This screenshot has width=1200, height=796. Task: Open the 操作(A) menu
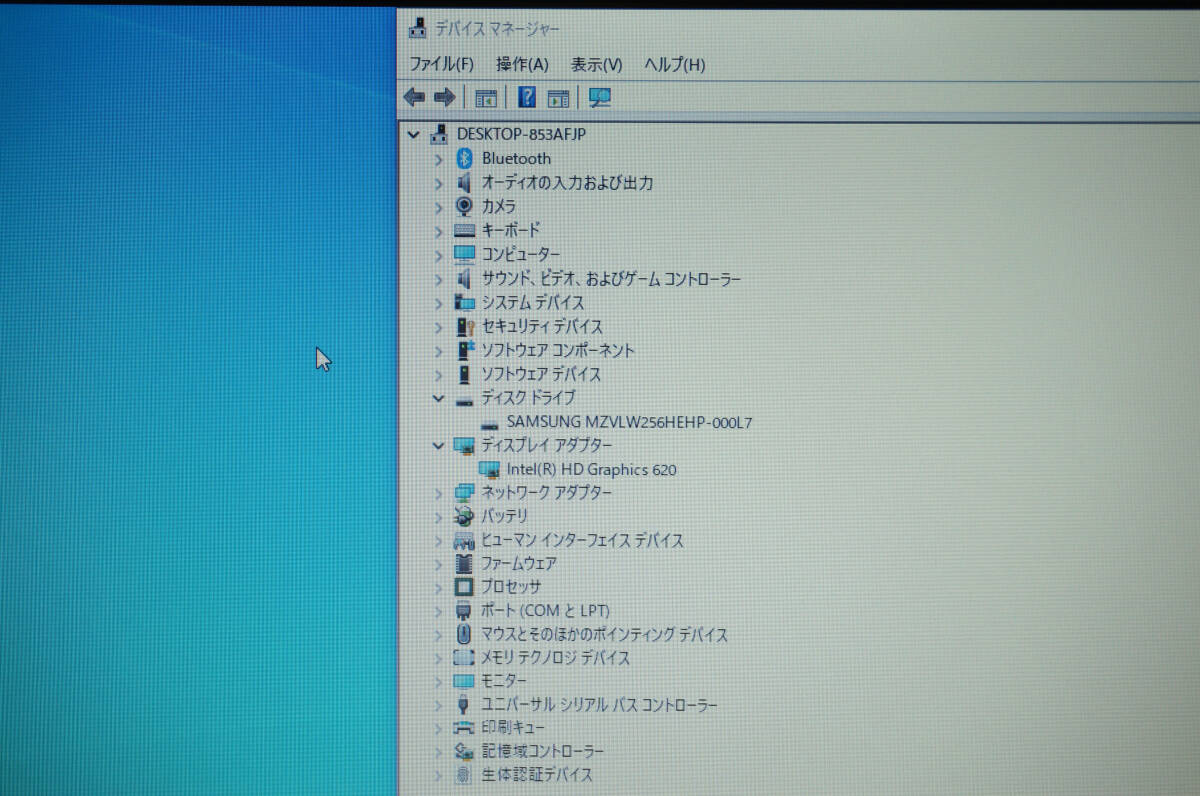tap(522, 64)
